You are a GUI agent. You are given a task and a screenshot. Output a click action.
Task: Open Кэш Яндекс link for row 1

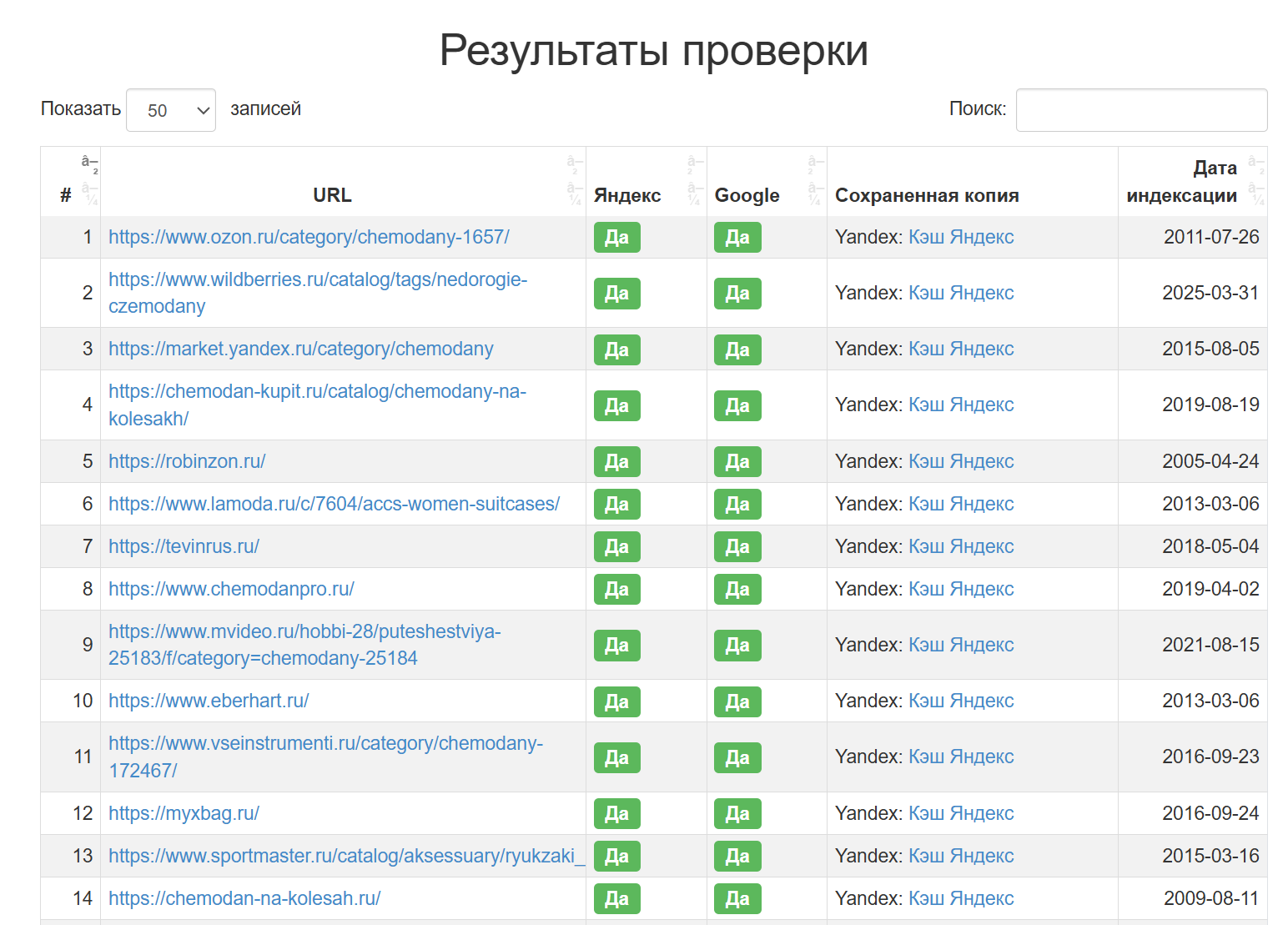click(x=961, y=237)
